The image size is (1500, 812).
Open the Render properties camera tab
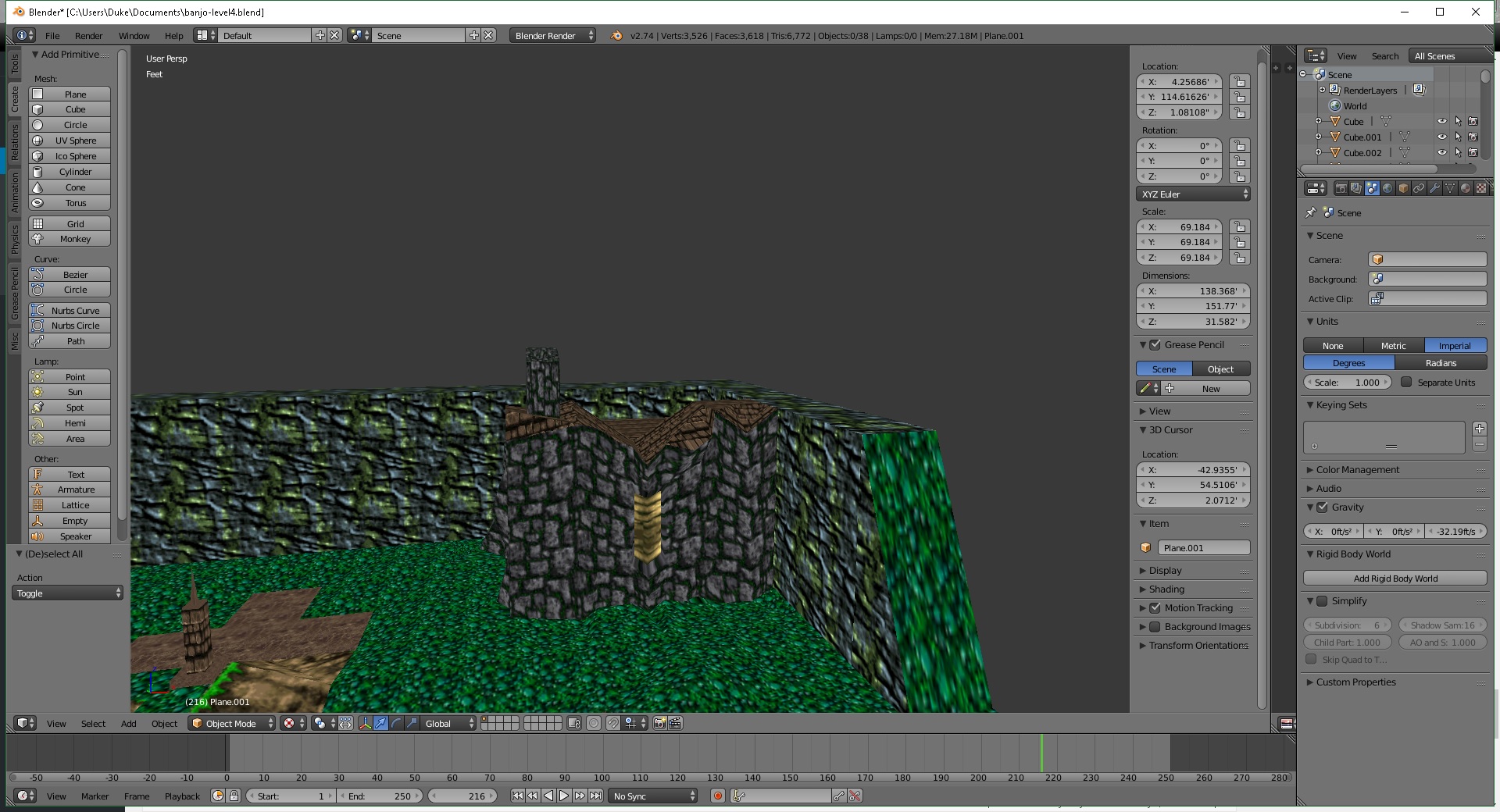pyautogui.click(x=1341, y=188)
